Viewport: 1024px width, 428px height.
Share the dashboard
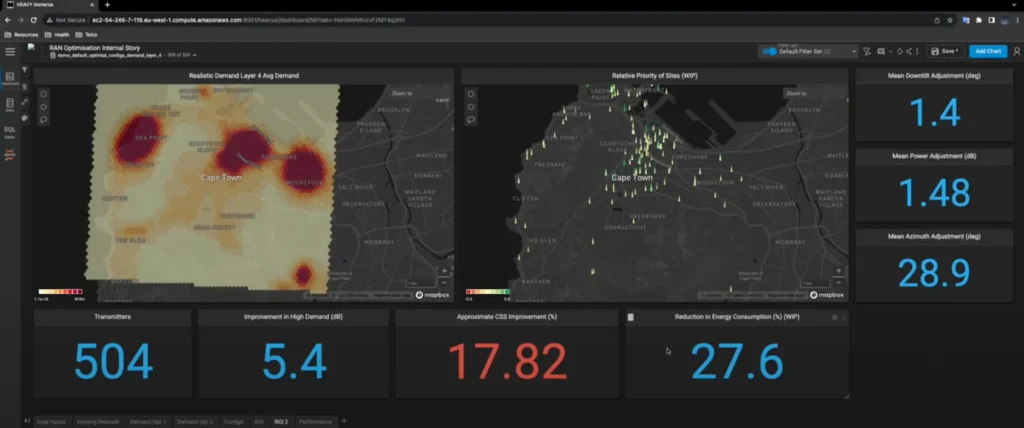click(908, 51)
